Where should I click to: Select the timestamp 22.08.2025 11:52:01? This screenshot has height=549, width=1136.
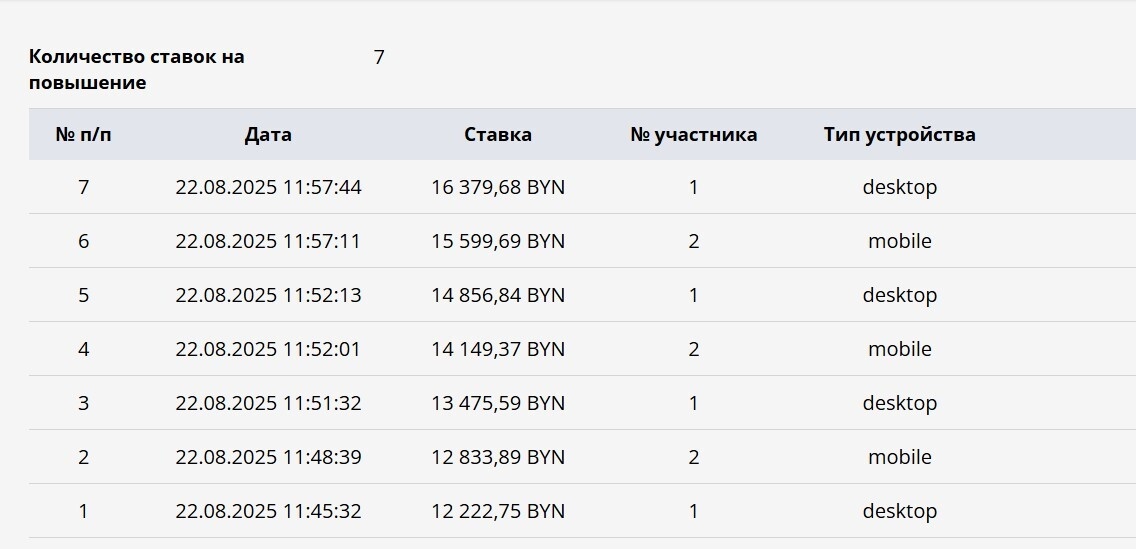(268, 349)
